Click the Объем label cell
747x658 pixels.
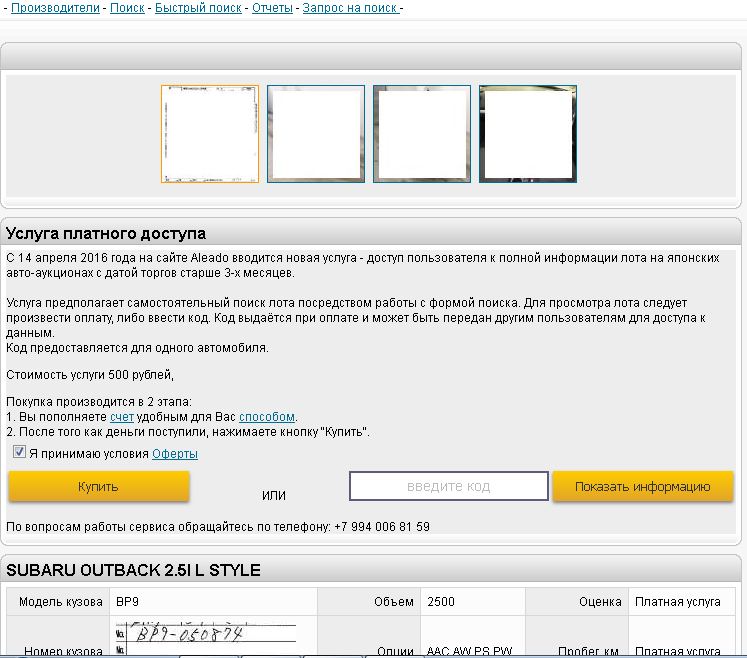(x=369, y=602)
